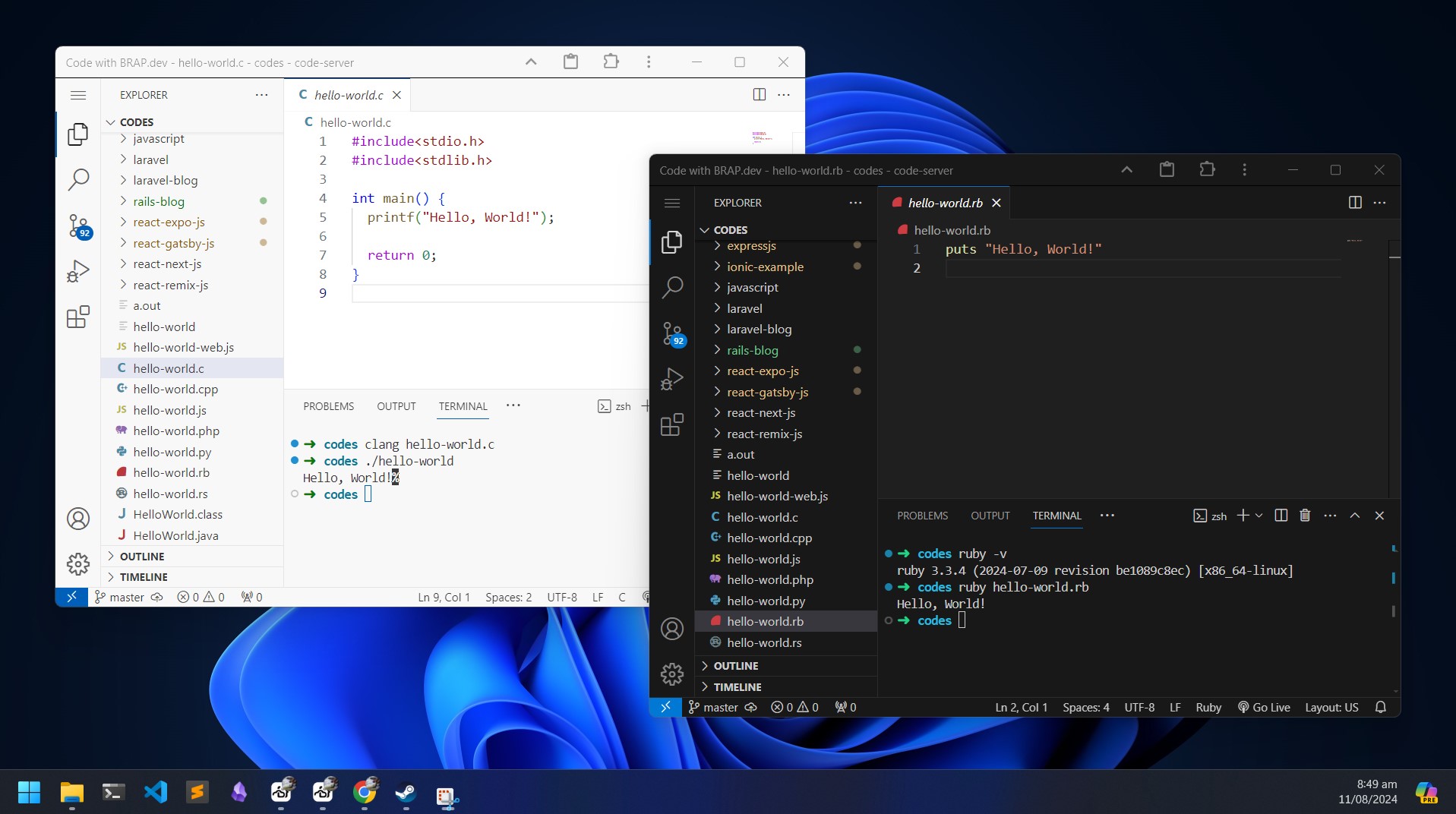The height and width of the screenshot is (814, 1456).
Task: Open notifications bell in the status bar
Action: click(x=1380, y=707)
